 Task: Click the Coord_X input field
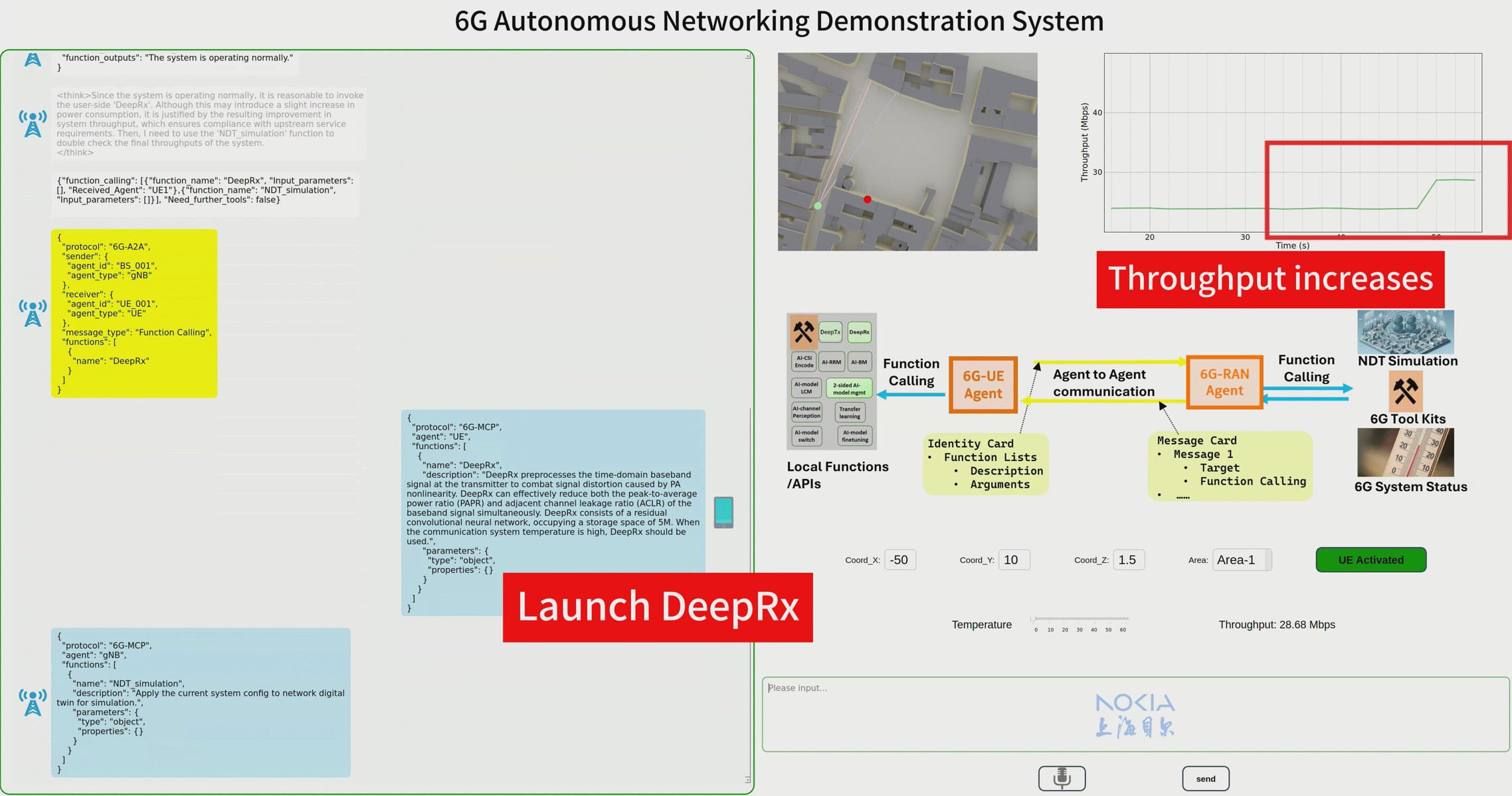pos(900,559)
